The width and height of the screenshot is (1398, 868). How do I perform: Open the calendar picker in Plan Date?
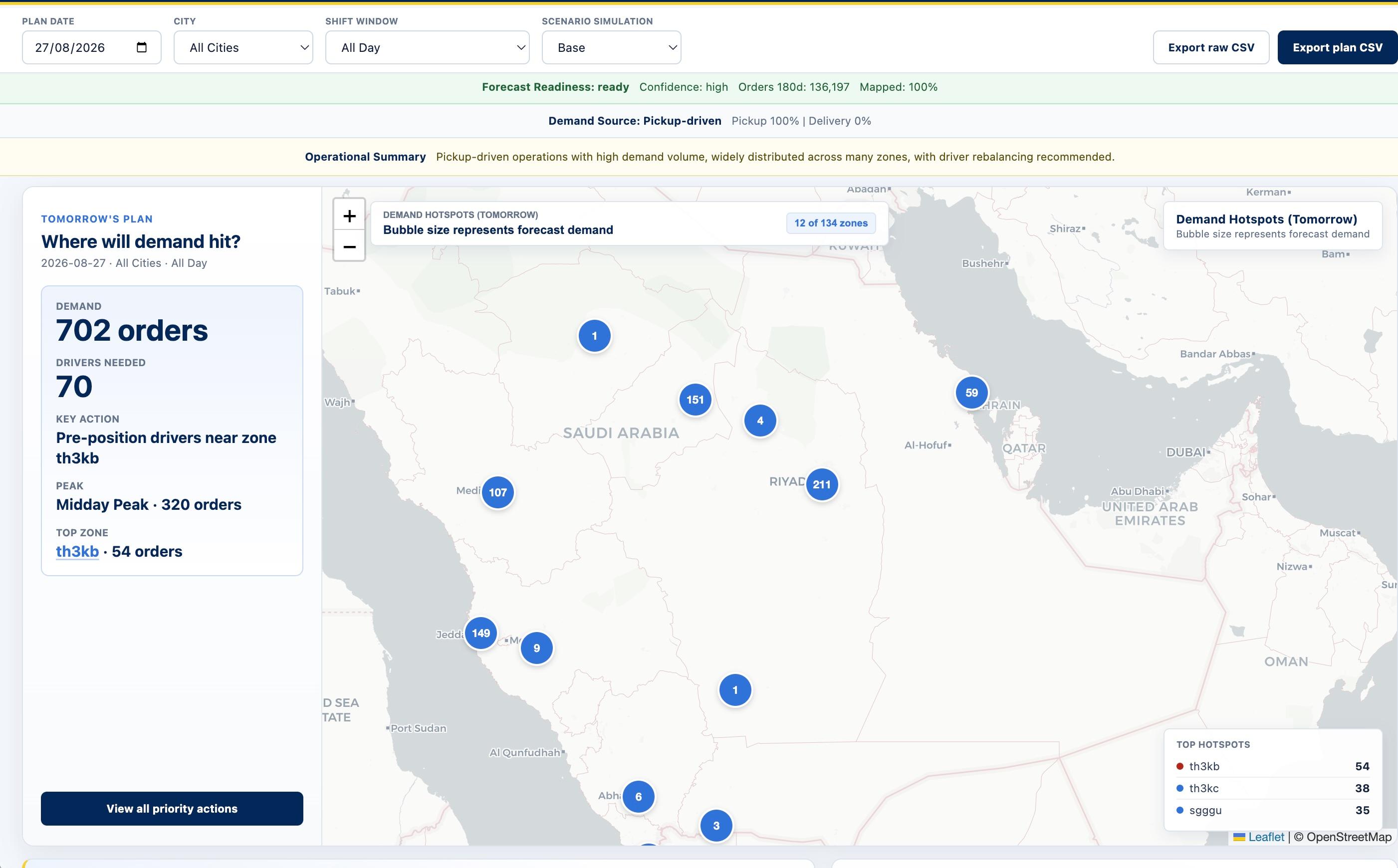[141, 47]
